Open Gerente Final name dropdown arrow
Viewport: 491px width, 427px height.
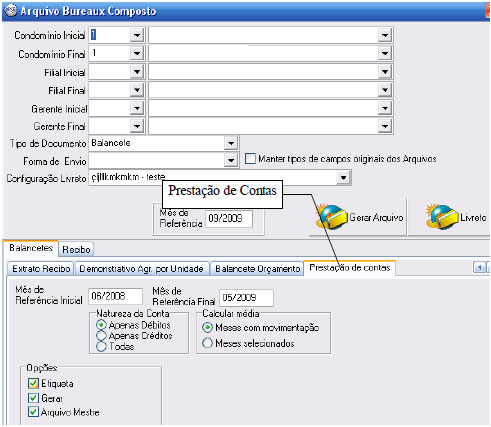coord(385,126)
